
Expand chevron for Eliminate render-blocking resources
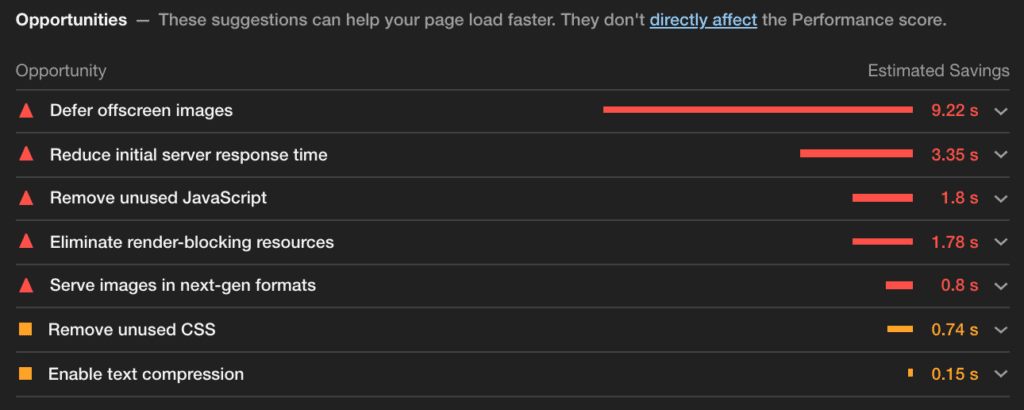pos(1001,242)
